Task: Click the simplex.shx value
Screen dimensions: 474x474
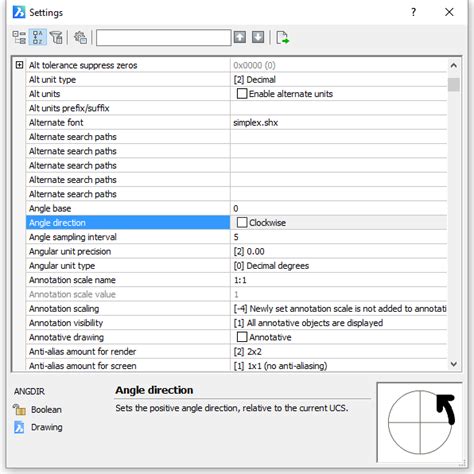Action: click(x=256, y=122)
